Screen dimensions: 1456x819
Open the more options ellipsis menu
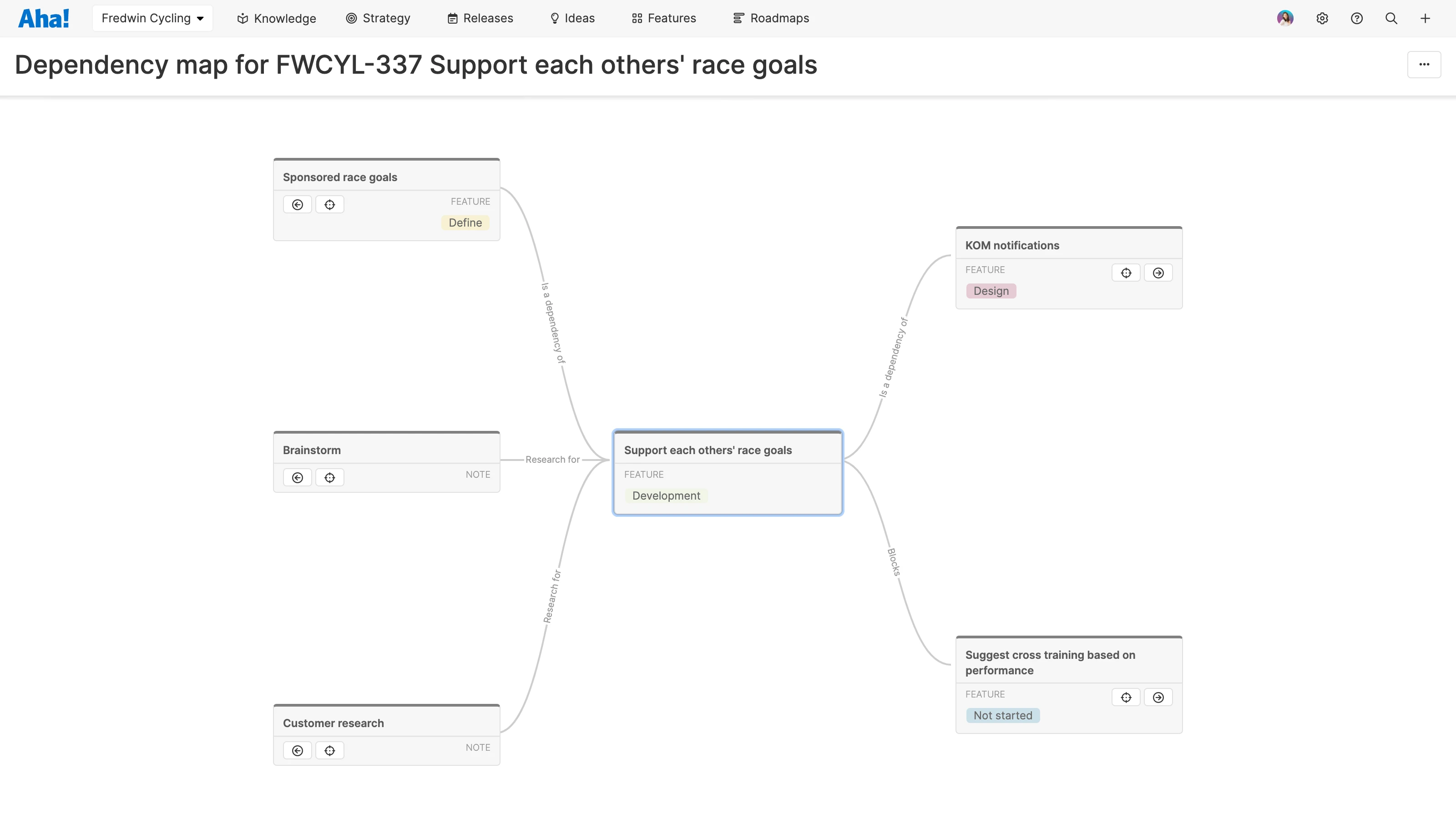tap(1424, 65)
